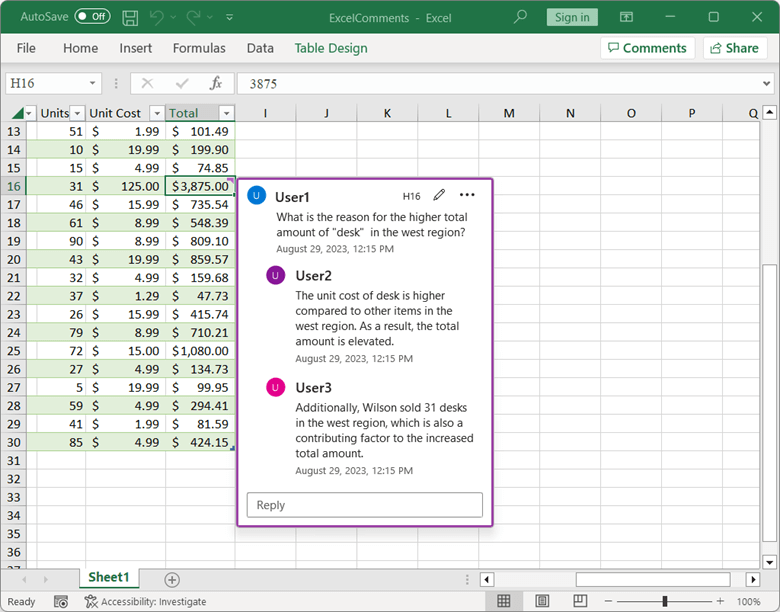Open Customize Quick Access Toolbar dropdown
This screenshot has width=780, height=612.
[230, 17]
